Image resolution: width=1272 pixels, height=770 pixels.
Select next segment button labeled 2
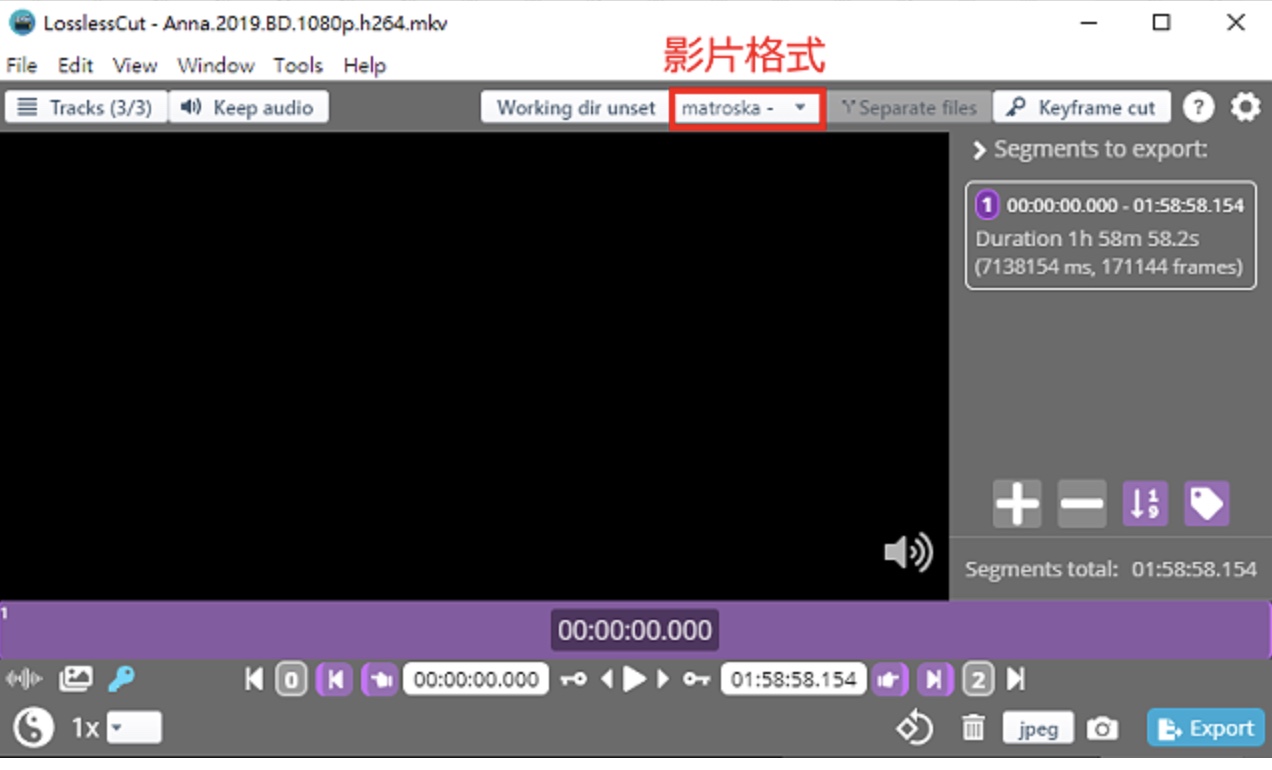tap(978, 681)
